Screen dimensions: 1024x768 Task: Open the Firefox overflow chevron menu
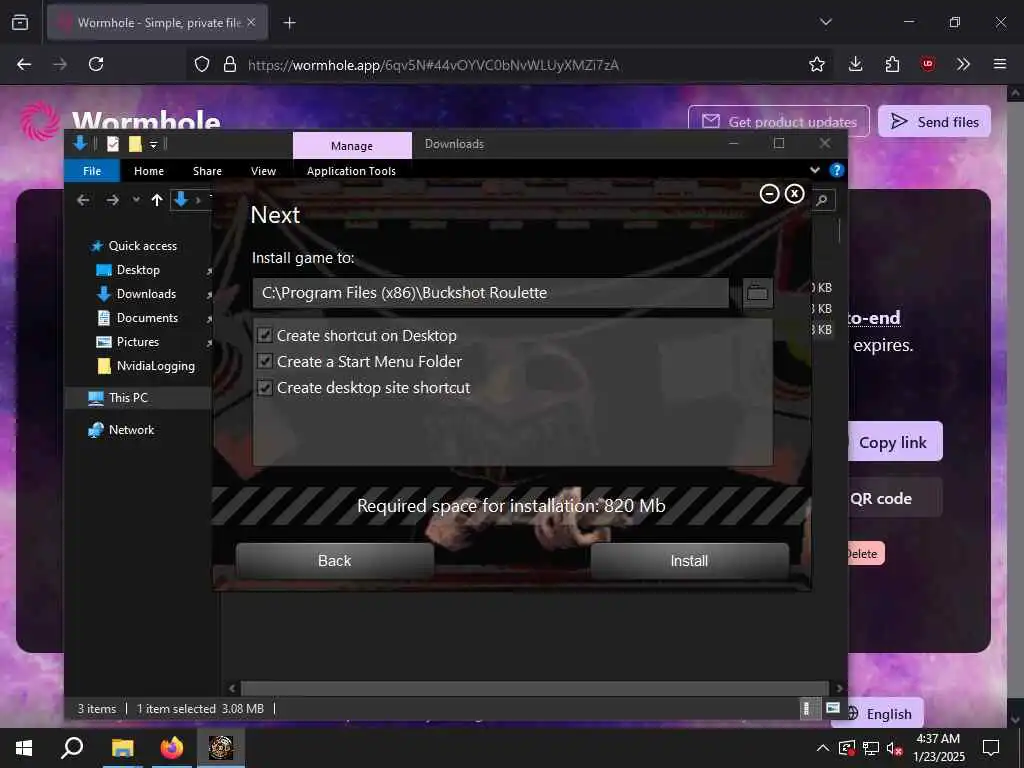pos(963,64)
